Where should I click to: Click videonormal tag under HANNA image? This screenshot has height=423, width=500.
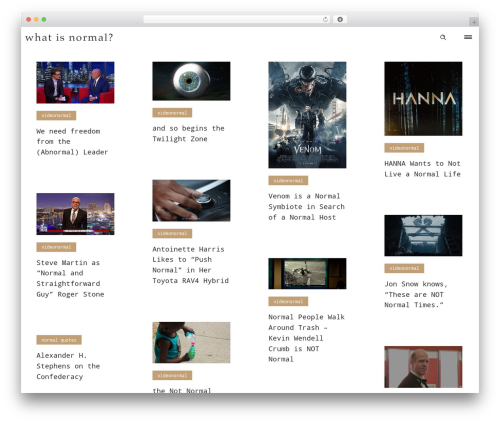click(404, 148)
